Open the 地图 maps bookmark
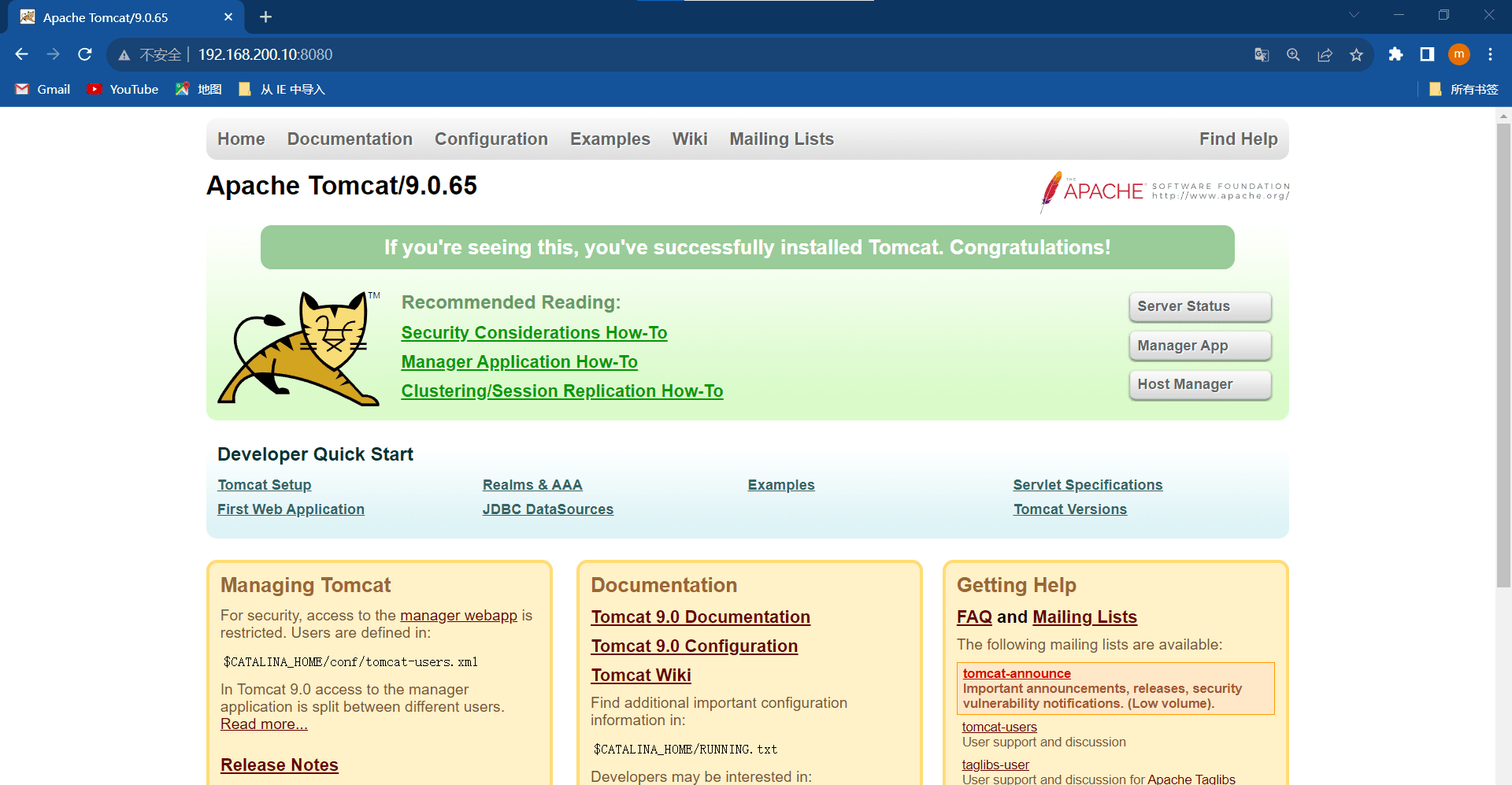 pos(198,89)
